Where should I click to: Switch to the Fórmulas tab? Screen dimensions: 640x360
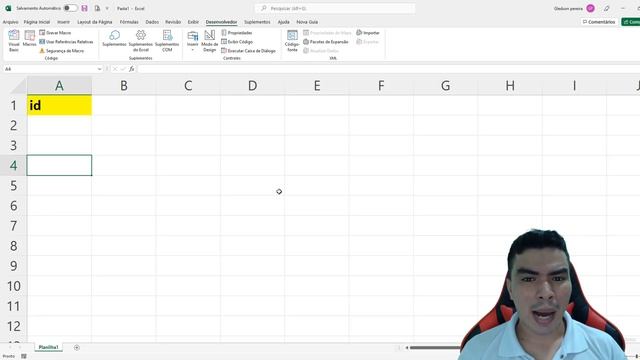pyautogui.click(x=129, y=22)
